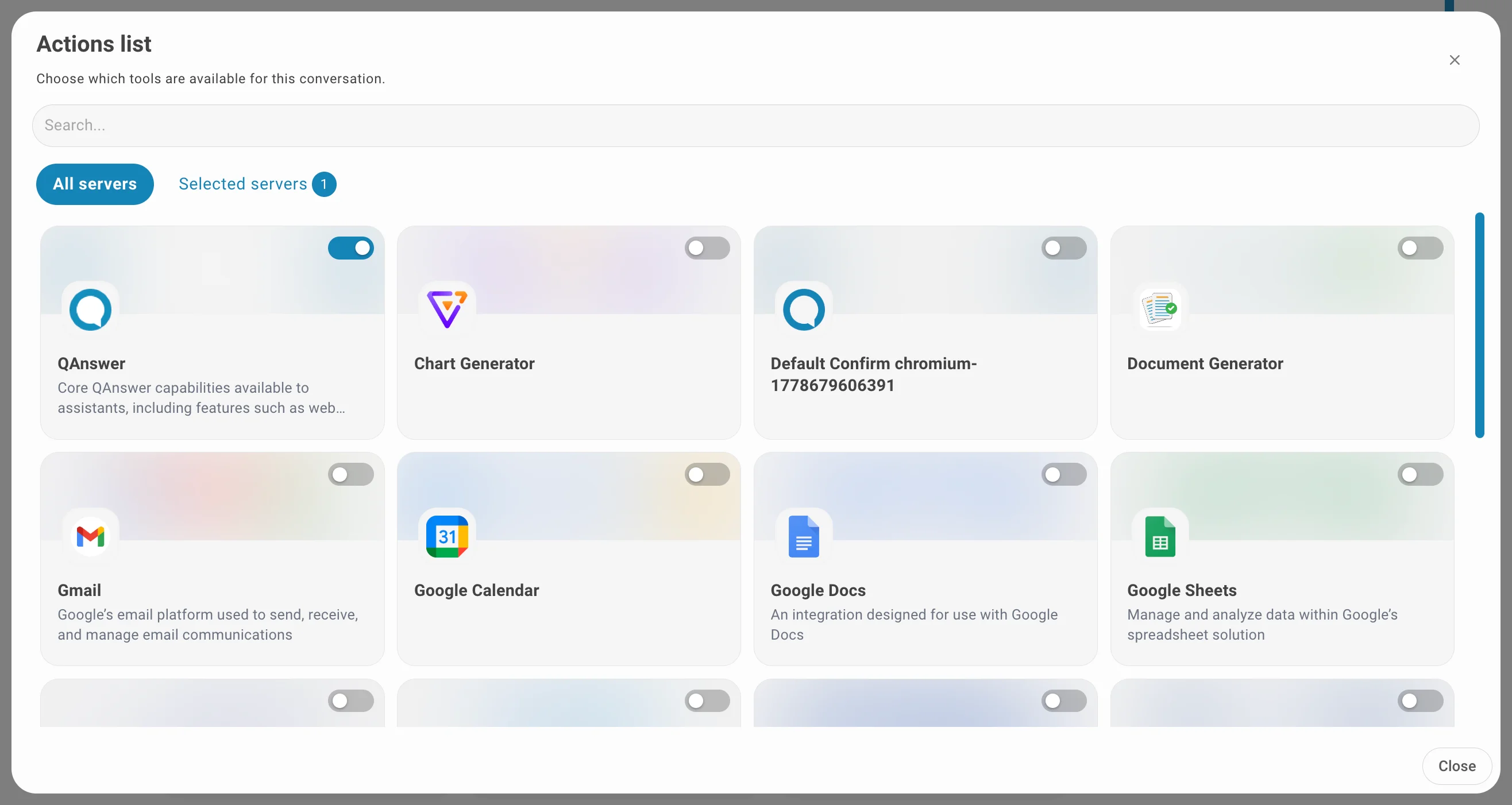This screenshot has height=805, width=1512.
Task: Dismiss dialog with the X icon
Action: [1454, 60]
